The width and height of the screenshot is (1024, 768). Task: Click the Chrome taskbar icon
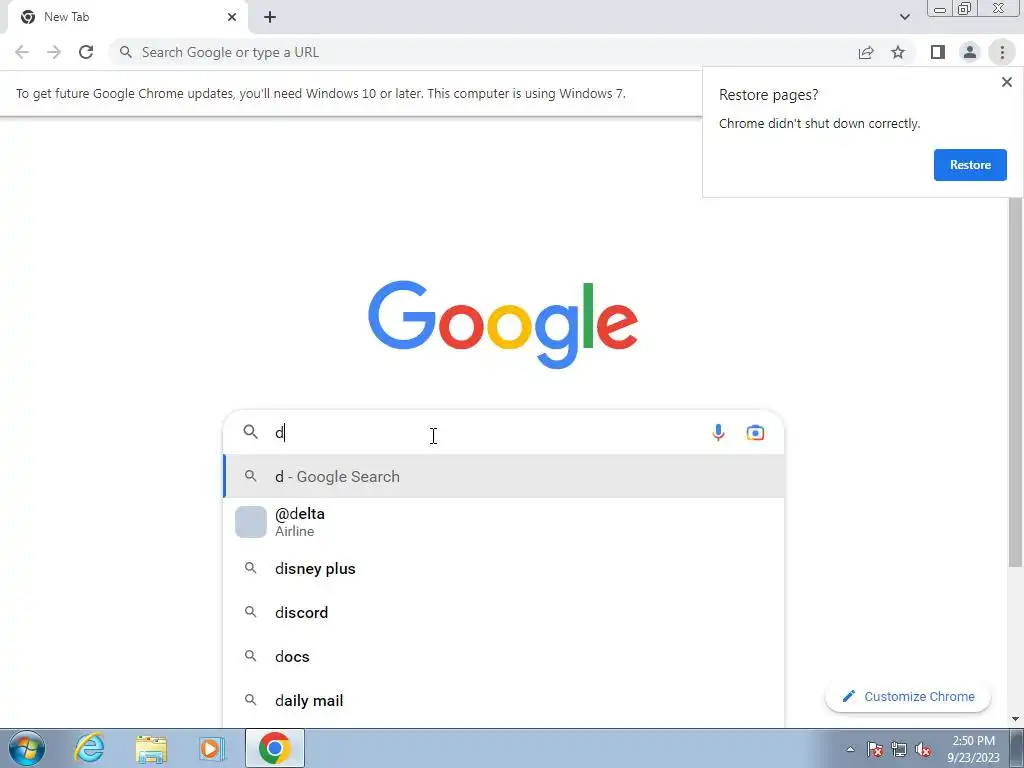click(275, 748)
